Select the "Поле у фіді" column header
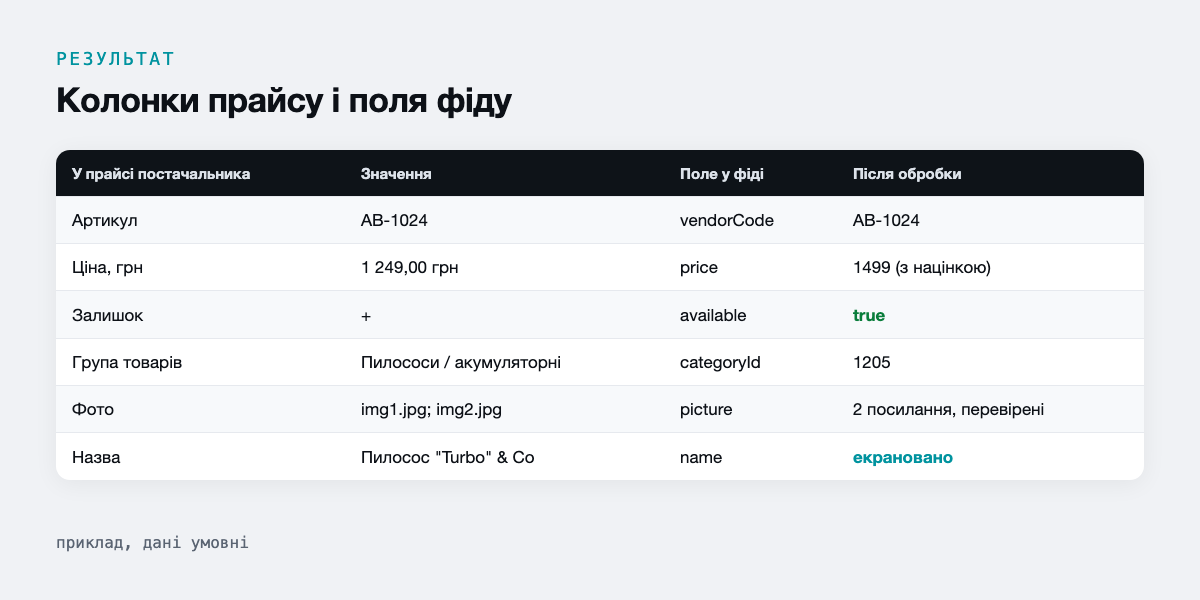This screenshot has width=1200, height=600. (722, 174)
